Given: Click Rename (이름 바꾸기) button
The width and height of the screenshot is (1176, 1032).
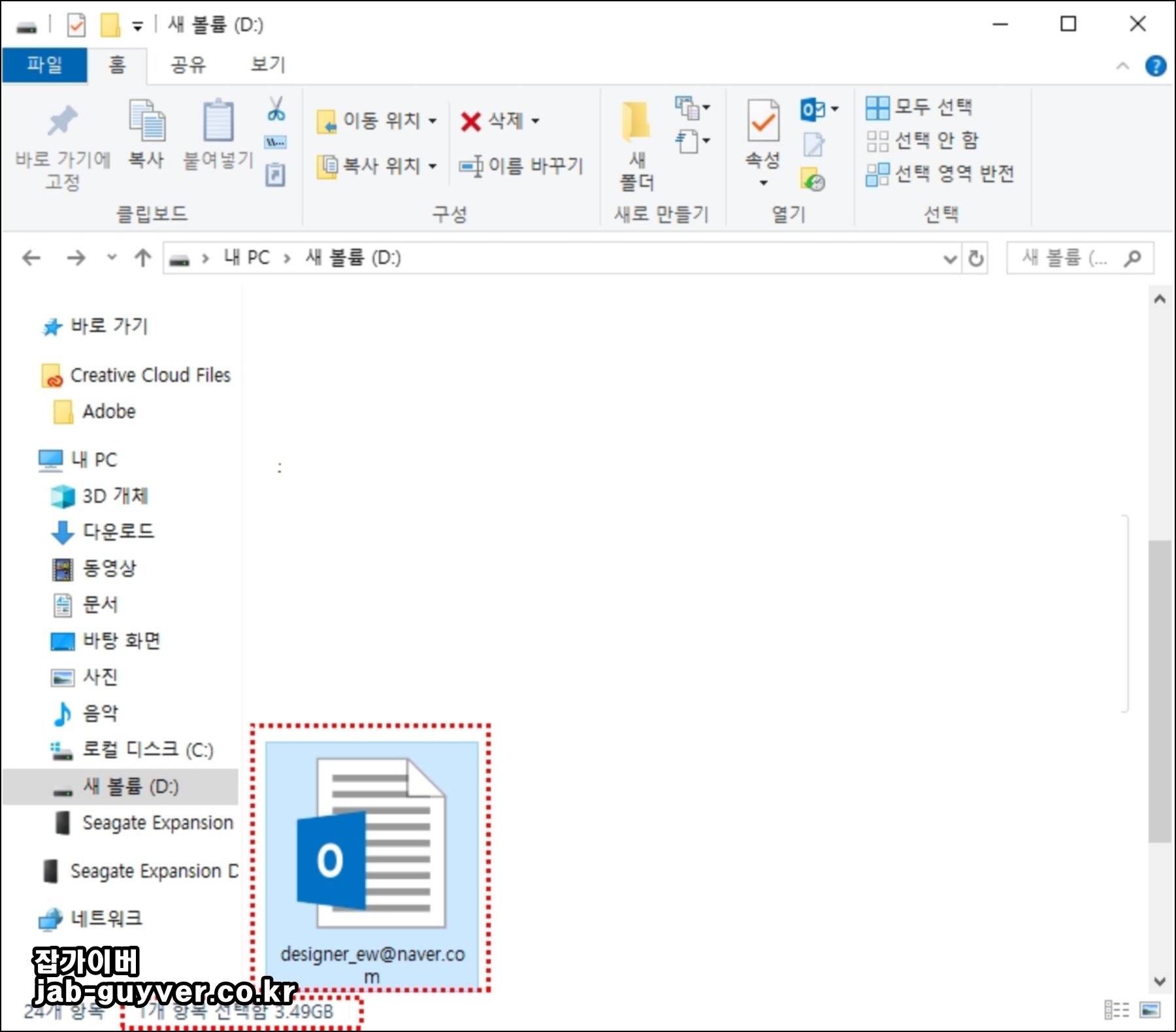Looking at the screenshot, I should 521,166.
